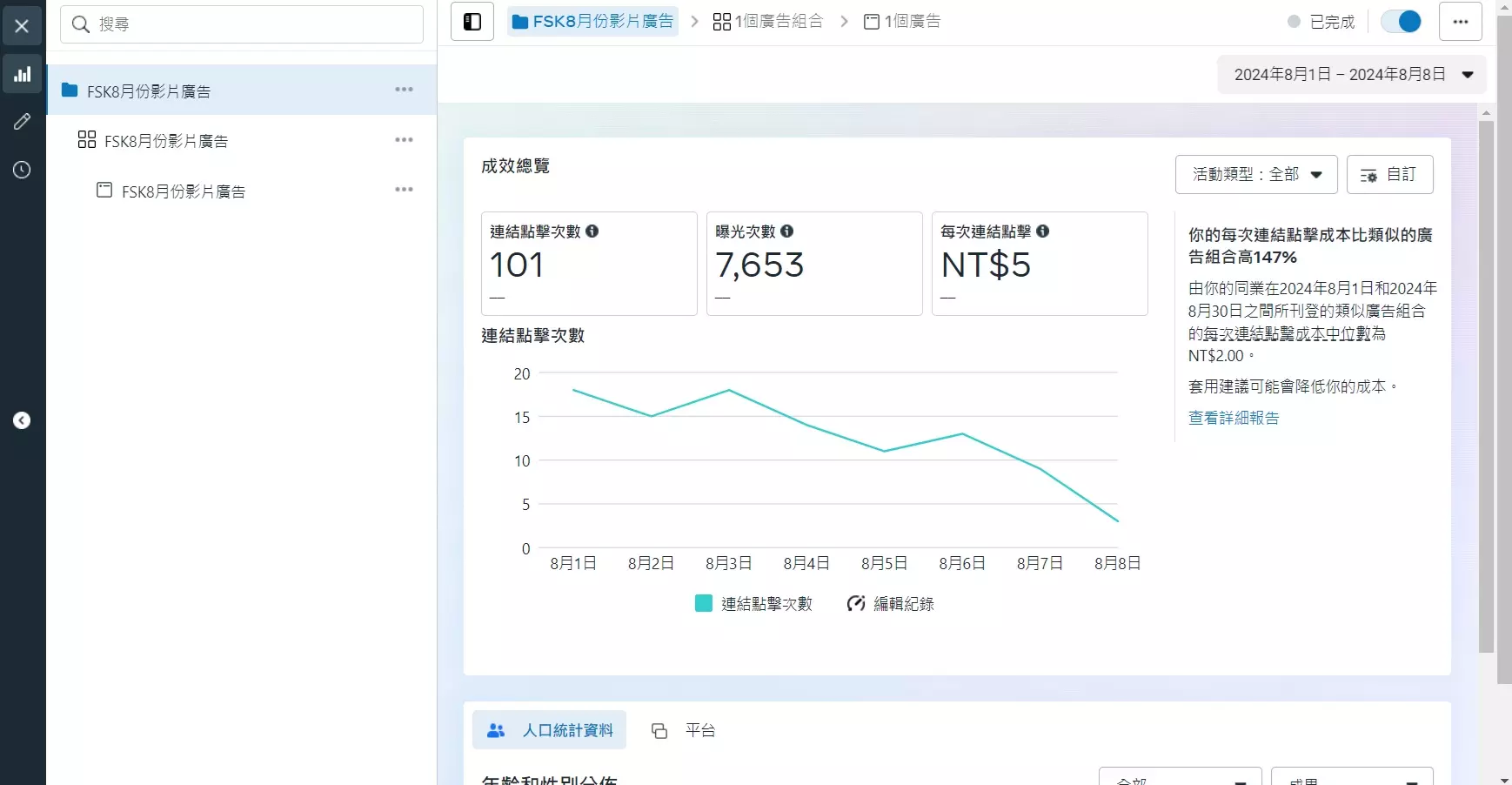Flip the blue ad status switch
This screenshot has width=1512, height=785.
coord(1401,21)
